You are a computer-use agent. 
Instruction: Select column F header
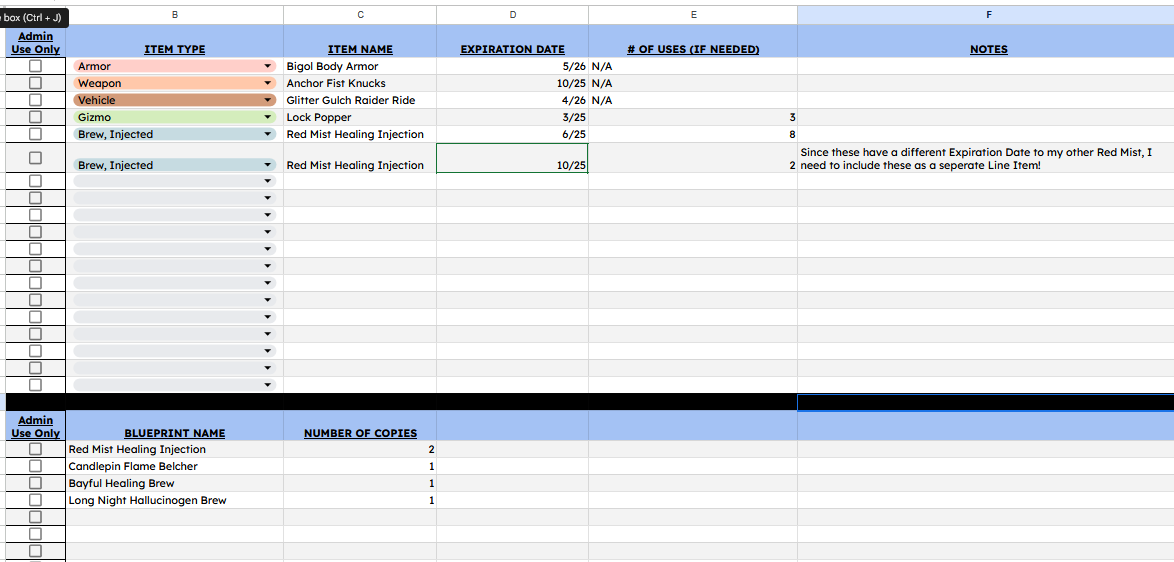point(988,14)
